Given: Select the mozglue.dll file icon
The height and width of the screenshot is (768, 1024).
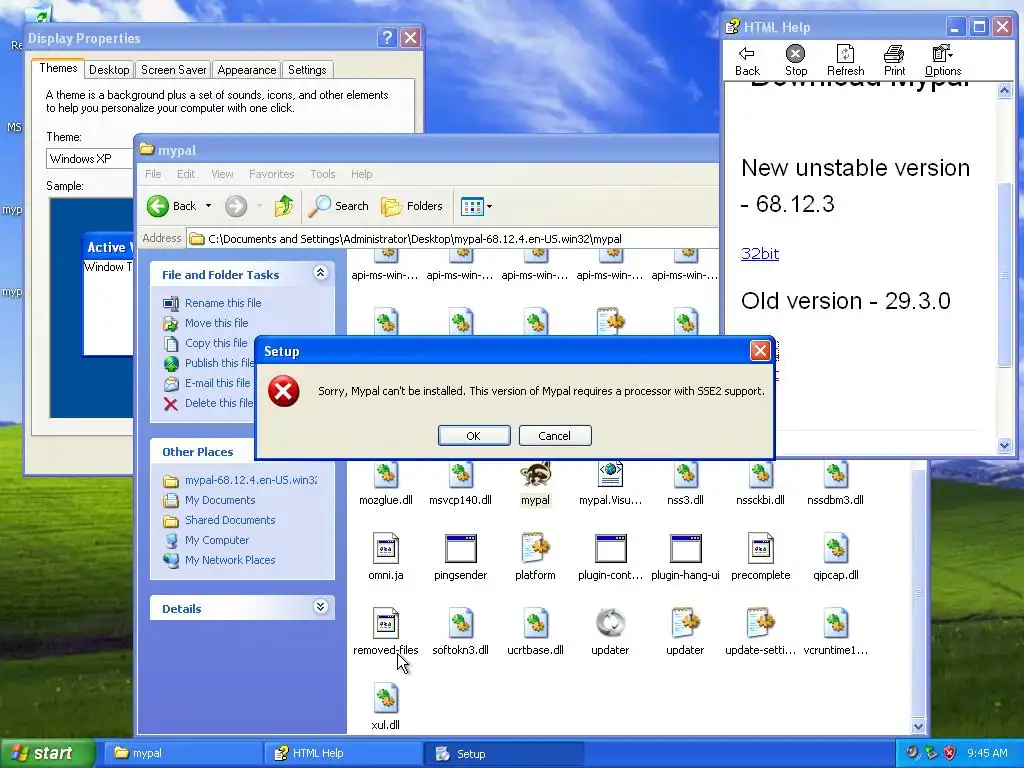Looking at the screenshot, I should pyautogui.click(x=386, y=474).
